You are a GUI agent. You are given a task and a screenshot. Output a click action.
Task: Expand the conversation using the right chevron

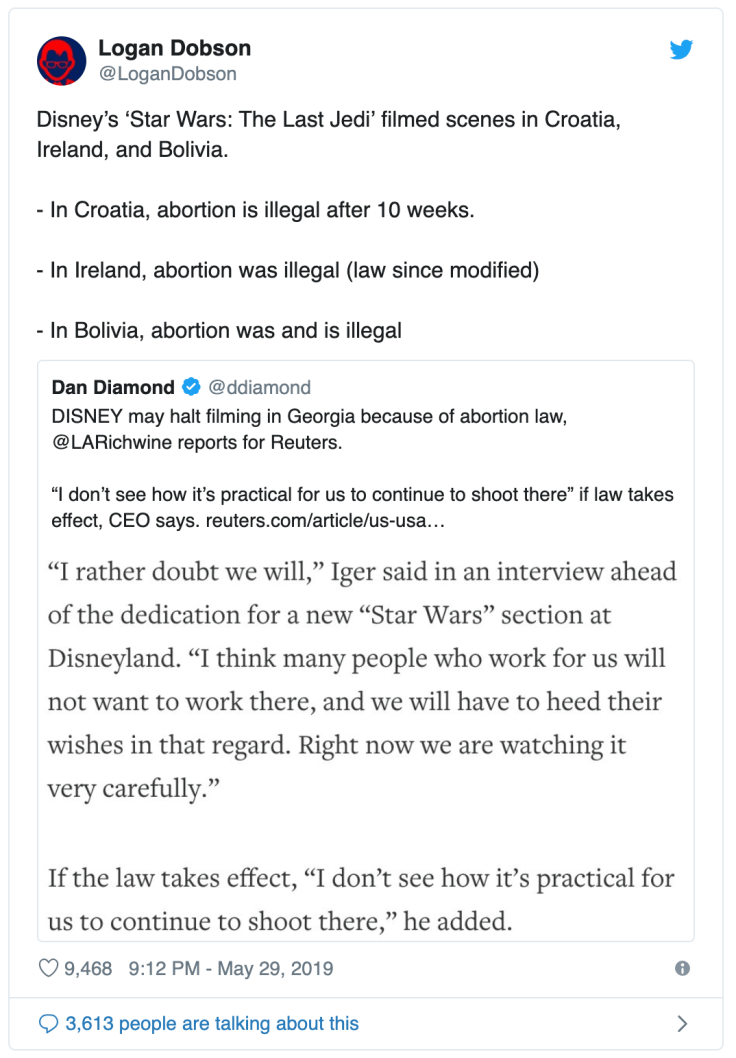(x=682, y=1023)
